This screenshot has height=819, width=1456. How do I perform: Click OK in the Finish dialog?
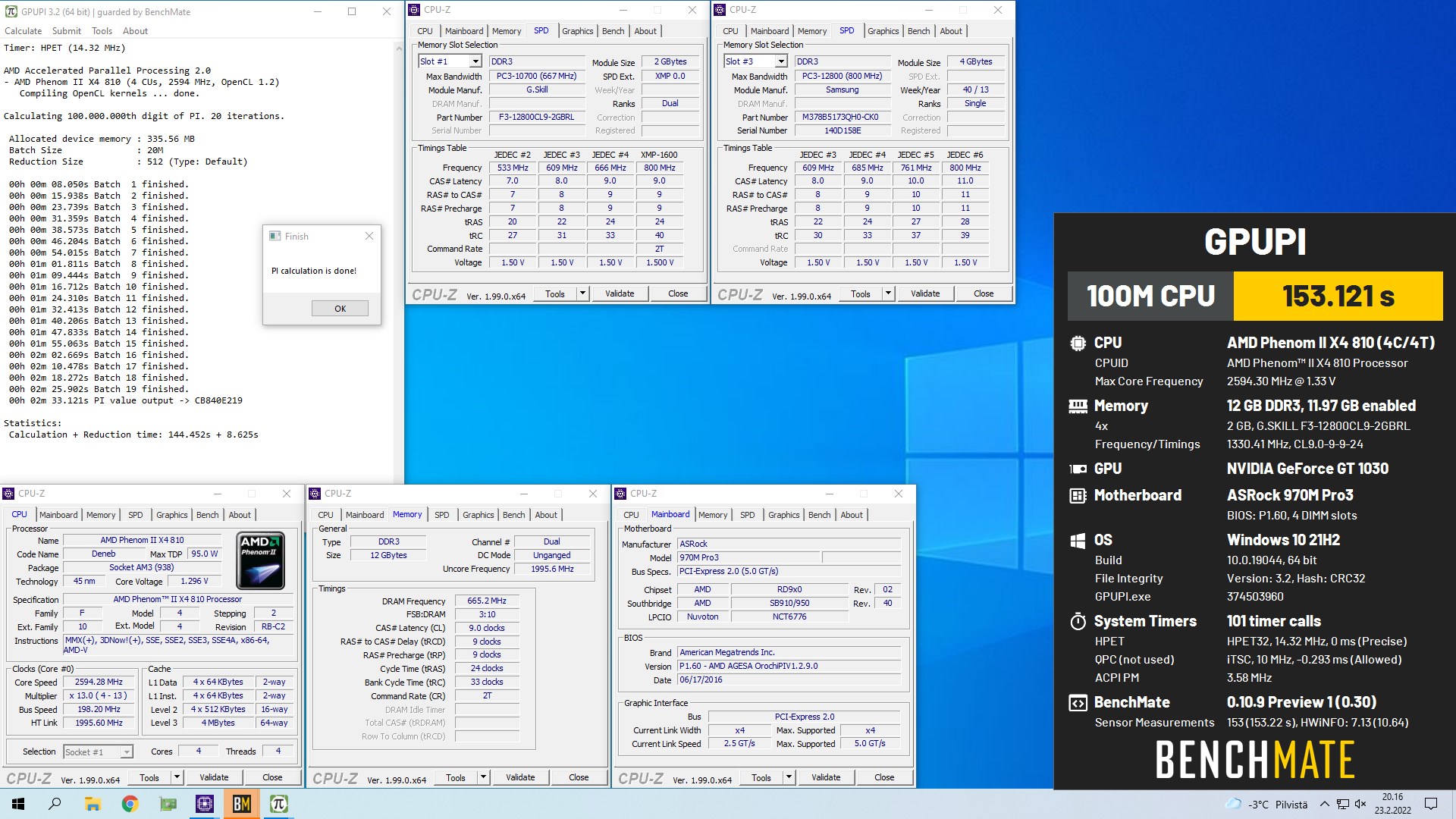[340, 309]
